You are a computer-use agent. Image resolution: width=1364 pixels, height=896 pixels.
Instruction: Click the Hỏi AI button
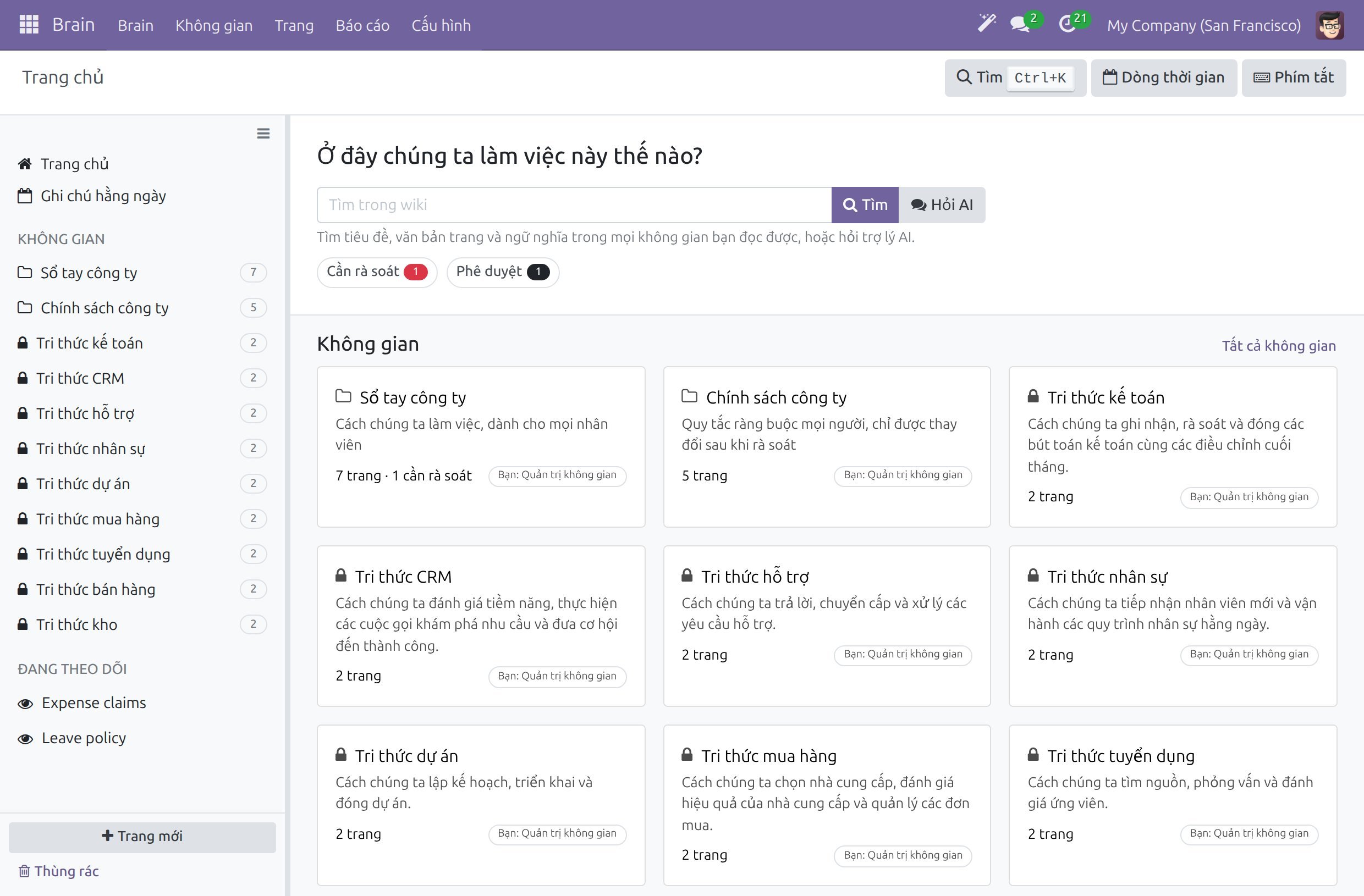tap(942, 204)
